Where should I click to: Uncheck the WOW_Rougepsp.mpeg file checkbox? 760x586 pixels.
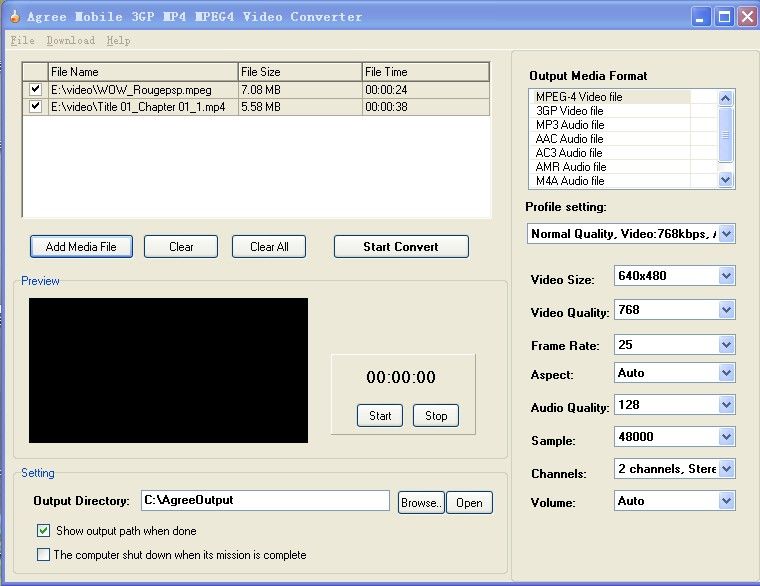click(35, 89)
